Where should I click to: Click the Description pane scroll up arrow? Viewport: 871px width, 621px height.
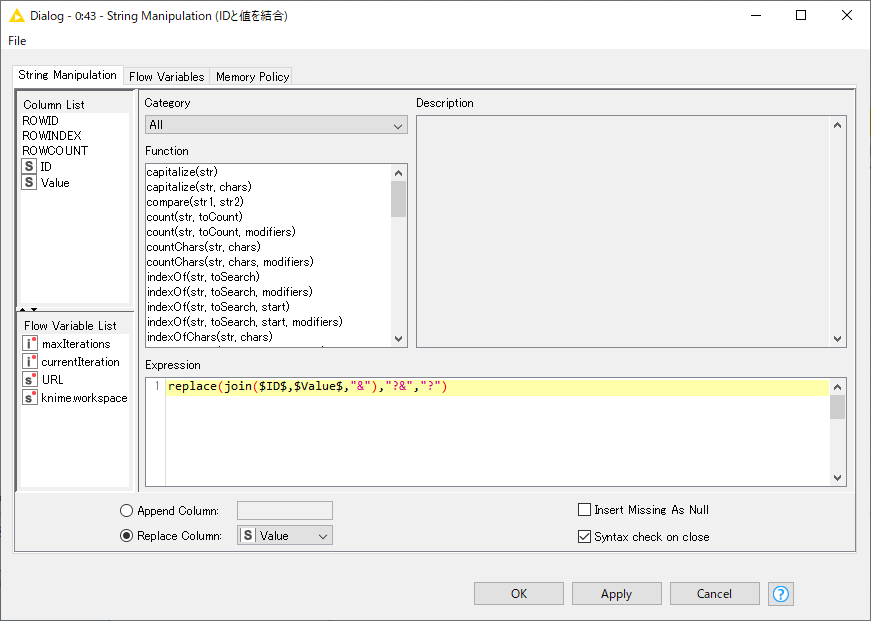coord(838,125)
